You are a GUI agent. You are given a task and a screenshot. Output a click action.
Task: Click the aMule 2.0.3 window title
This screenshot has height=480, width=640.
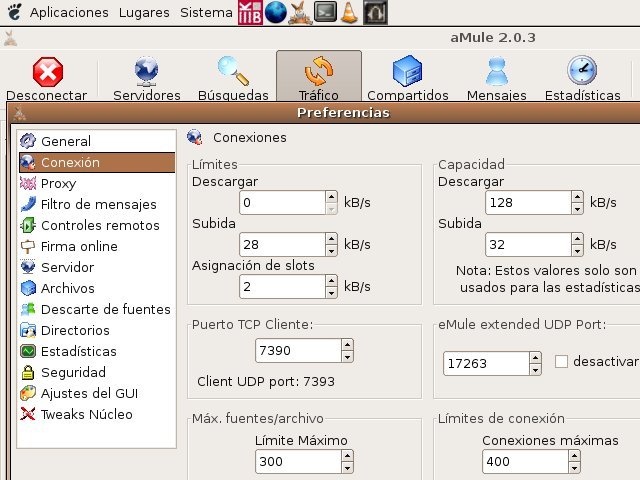(x=493, y=38)
